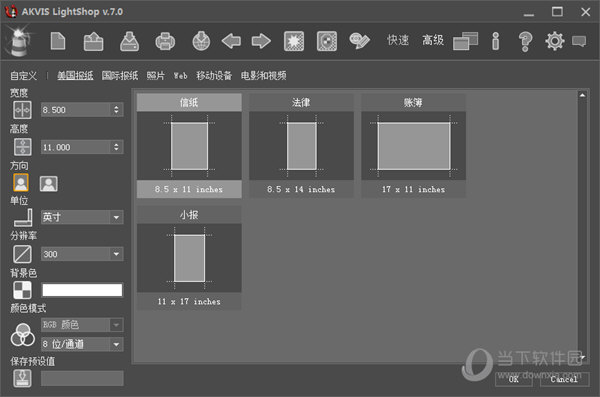Select the light effect burst tool icon
The height and width of the screenshot is (397, 600).
(x=294, y=41)
